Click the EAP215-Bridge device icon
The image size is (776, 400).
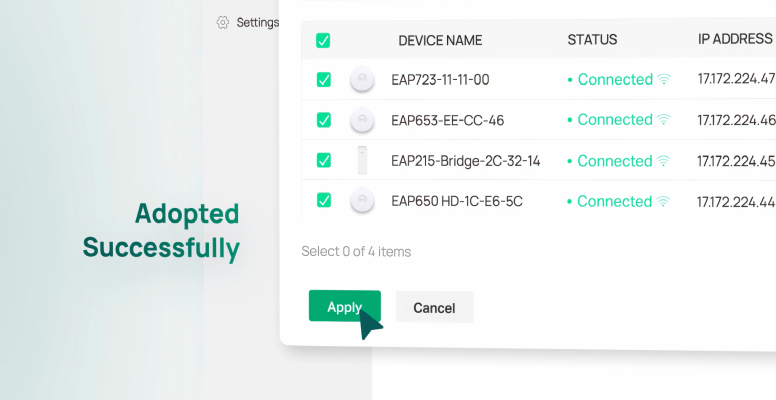click(362, 160)
